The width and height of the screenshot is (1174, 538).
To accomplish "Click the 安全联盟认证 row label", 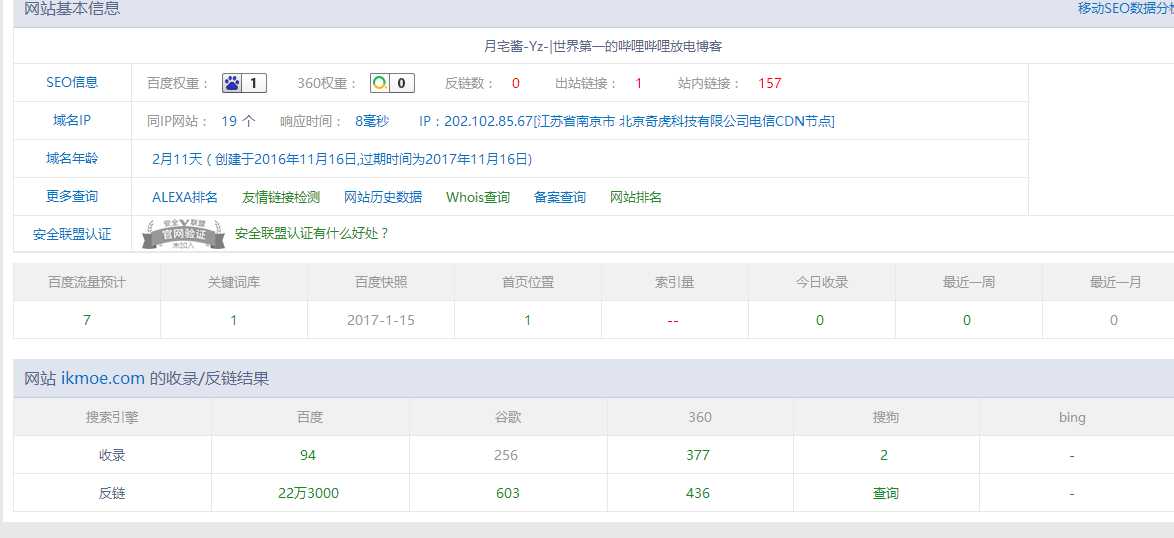I will click(72, 234).
